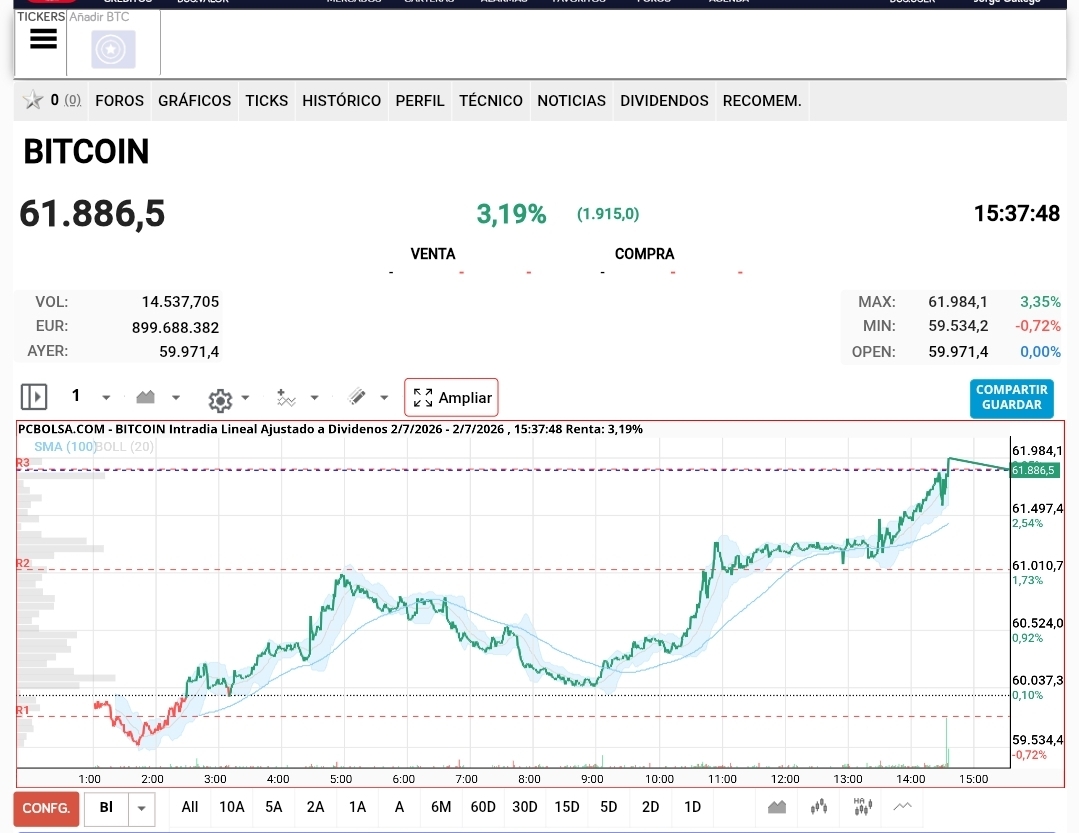
Task: Click the Añadir BTC star ticker icon
Action: [x=113, y=49]
